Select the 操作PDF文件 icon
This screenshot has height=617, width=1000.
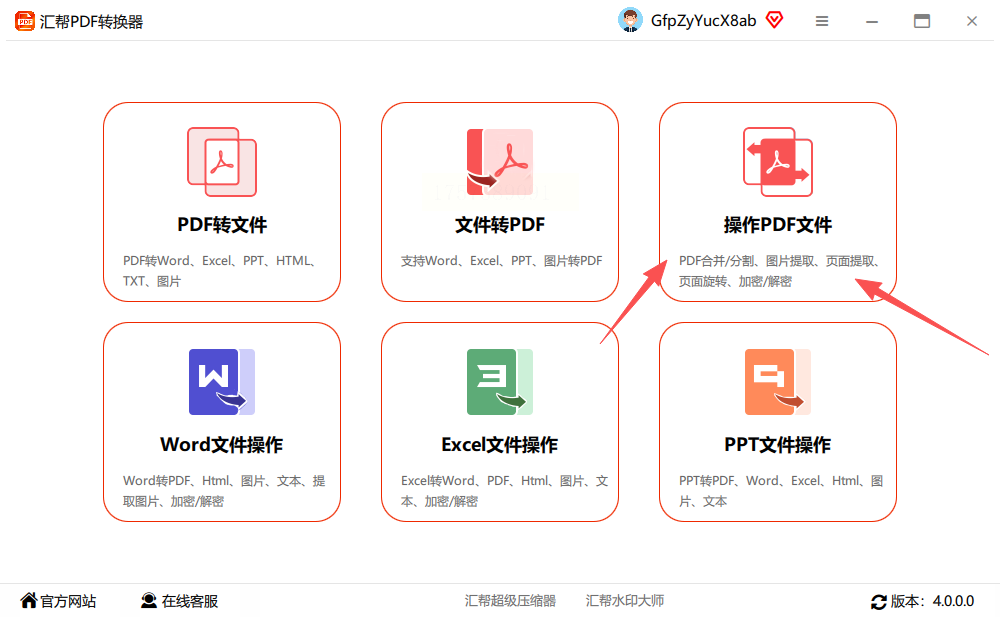[x=778, y=162]
